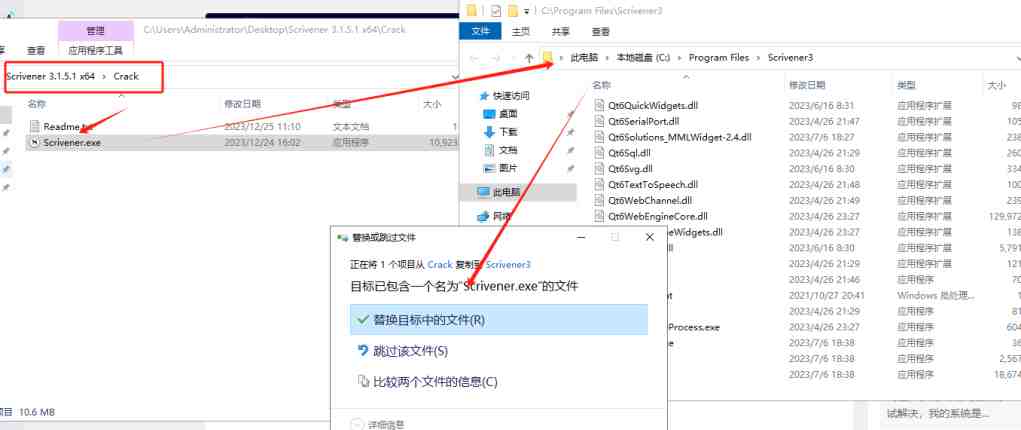Select Qt6SerialPort.dll file

pos(643,121)
